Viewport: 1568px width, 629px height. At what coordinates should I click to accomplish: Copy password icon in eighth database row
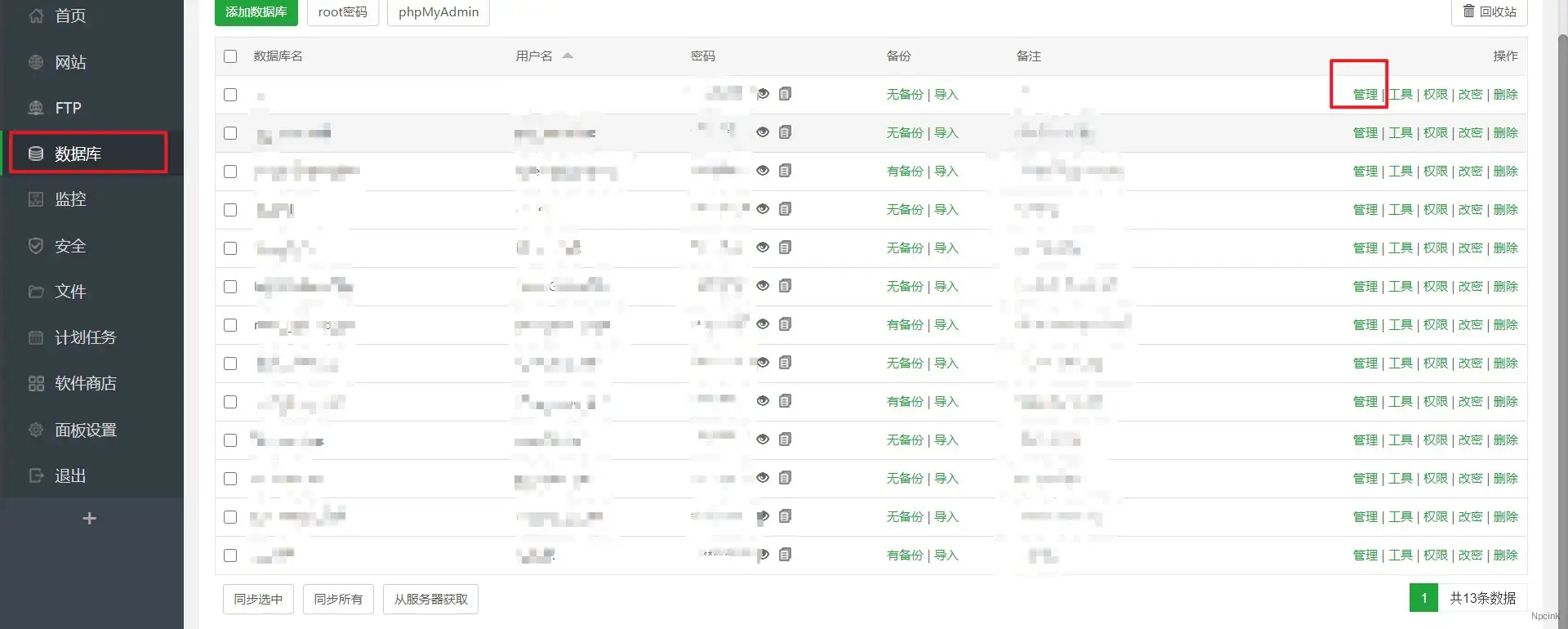(x=785, y=363)
